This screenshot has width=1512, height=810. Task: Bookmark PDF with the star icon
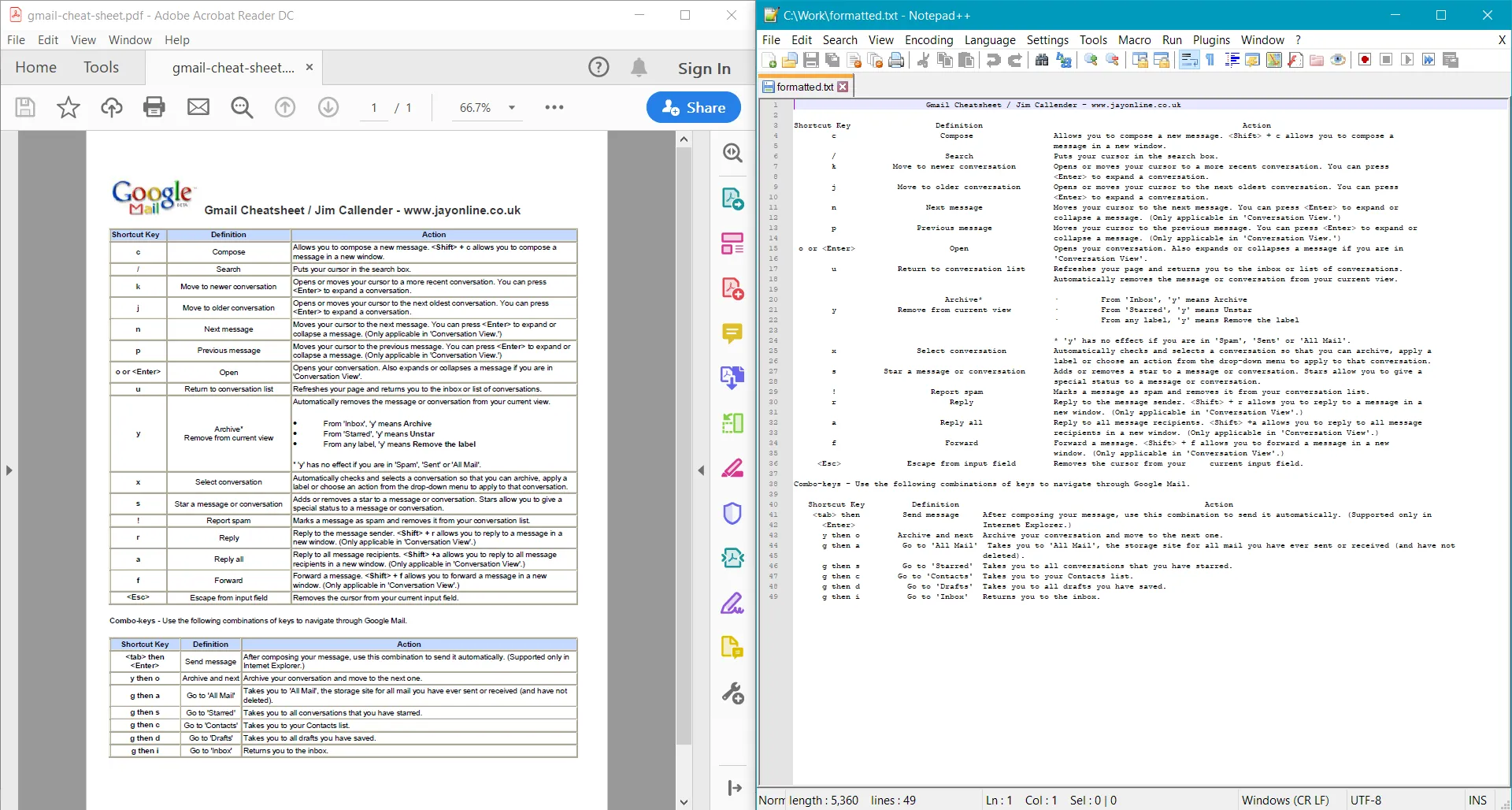(69, 107)
